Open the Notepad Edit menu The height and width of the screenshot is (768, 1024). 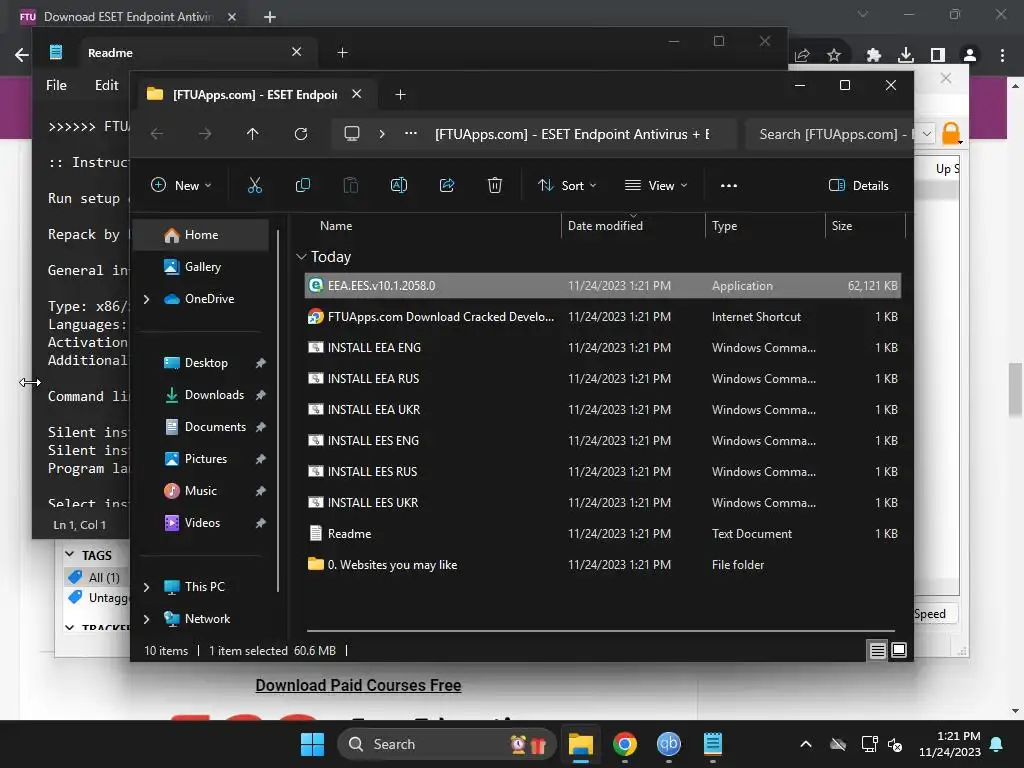[x=106, y=85]
